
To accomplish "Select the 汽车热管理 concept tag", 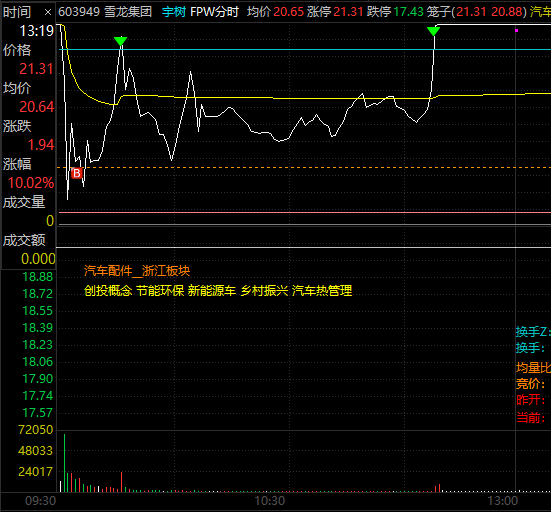I will click(x=322, y=291).
